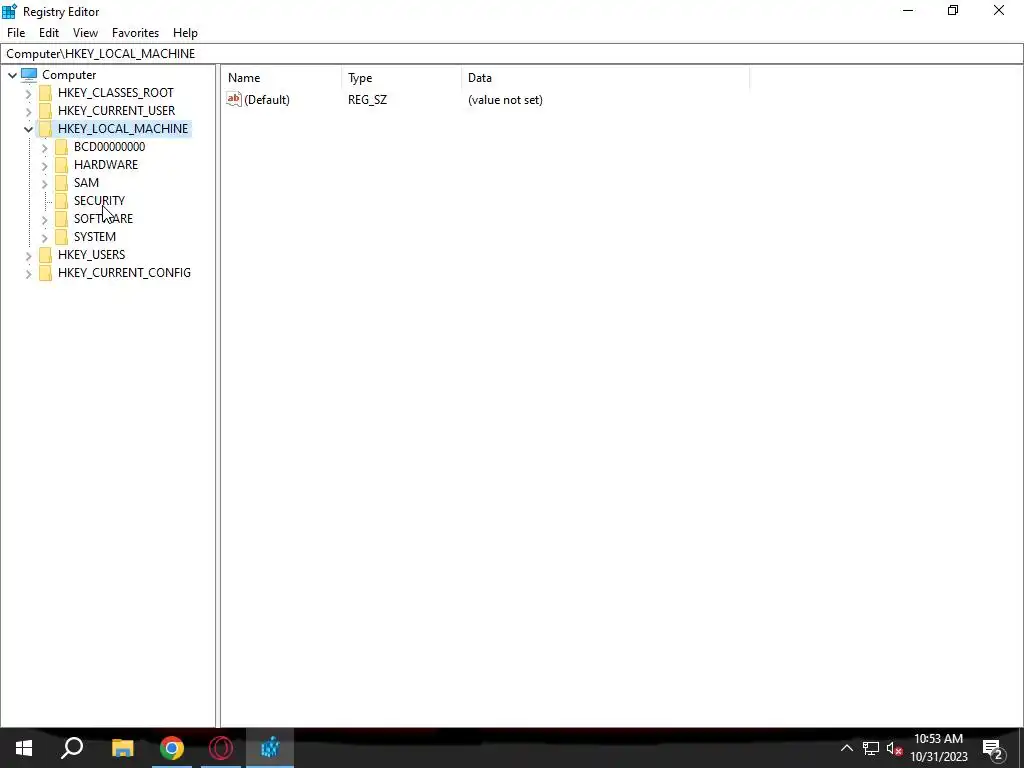Expand HKEY_CLASSES_ROOT tree node
The height and width of the screenshot is (768, 1024).
[x=28, y=93]
